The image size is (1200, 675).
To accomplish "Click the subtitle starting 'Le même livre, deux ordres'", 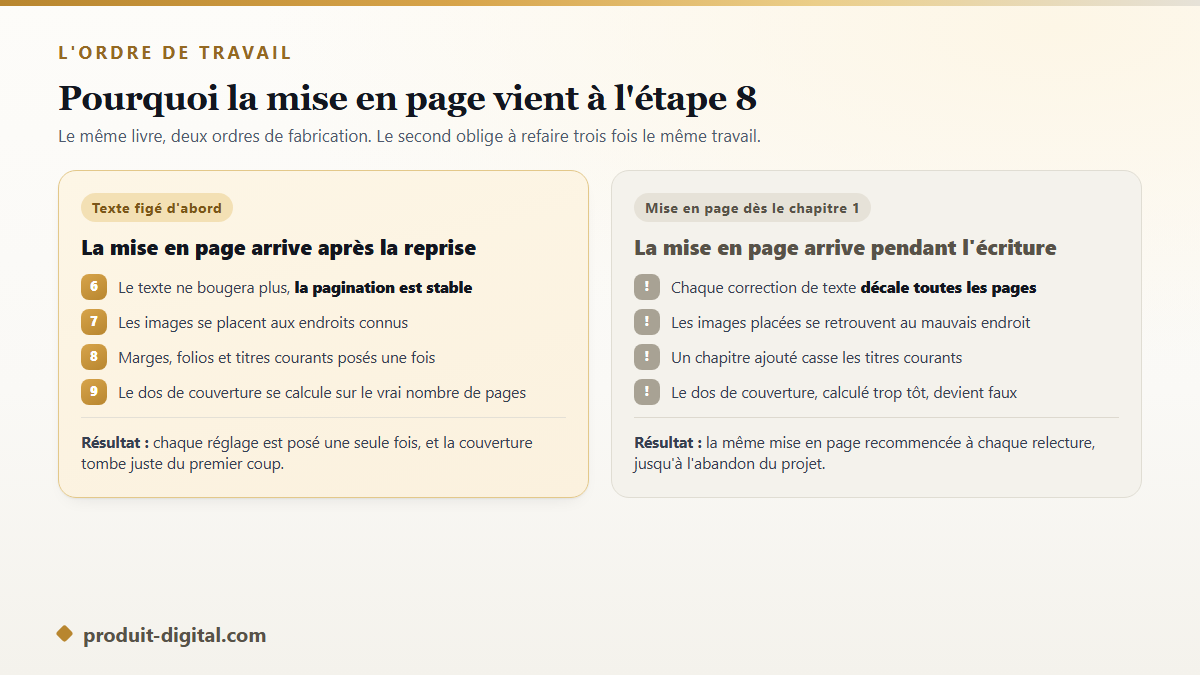I will click(x=410, y=136).
